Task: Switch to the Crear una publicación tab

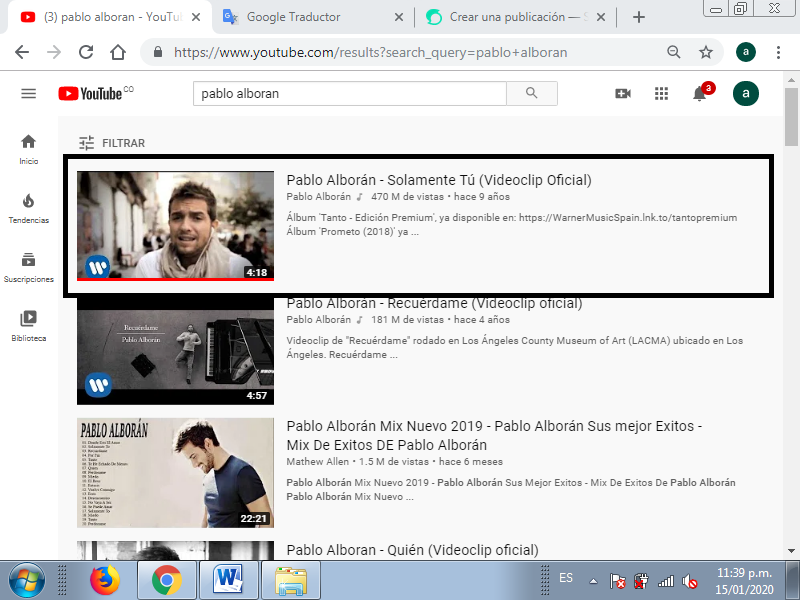Action: tap(508, 17)
